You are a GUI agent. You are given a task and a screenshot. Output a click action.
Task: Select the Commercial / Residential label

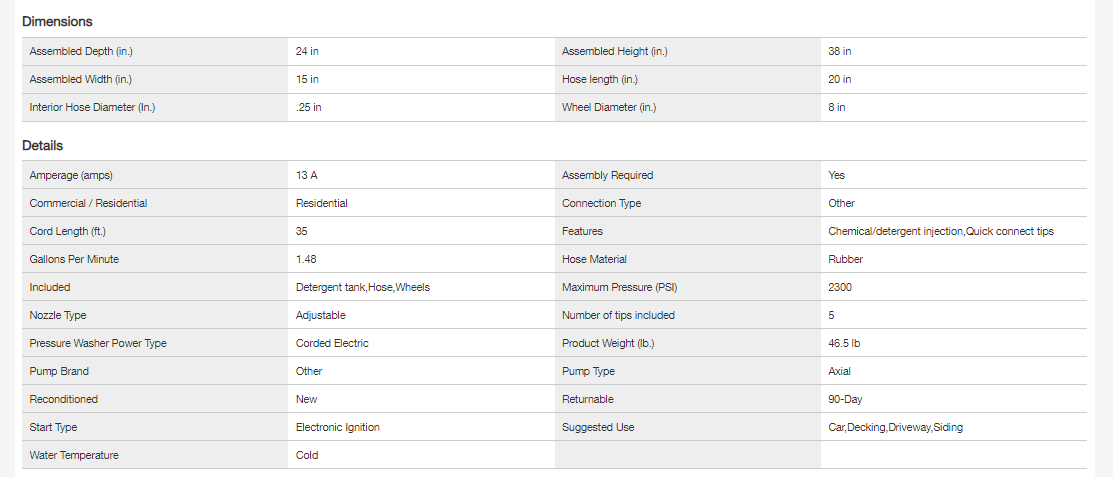[88, 203]
